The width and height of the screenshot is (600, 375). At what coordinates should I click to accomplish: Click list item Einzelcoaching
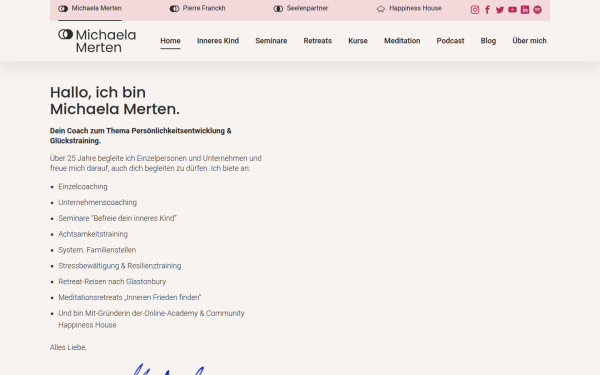(83, 187)
